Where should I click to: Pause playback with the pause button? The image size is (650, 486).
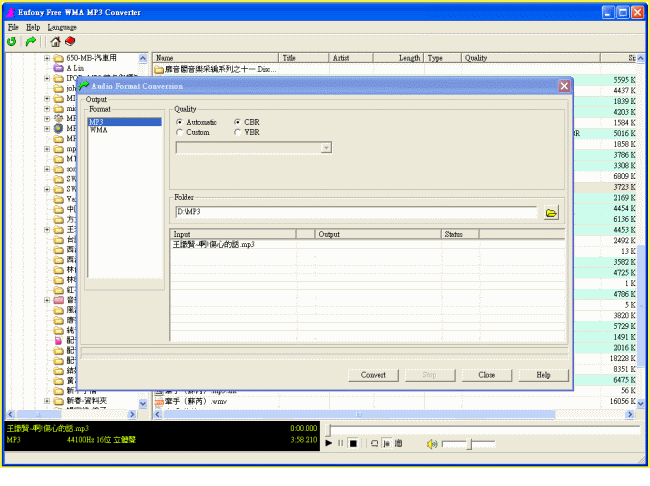(340, 443)
